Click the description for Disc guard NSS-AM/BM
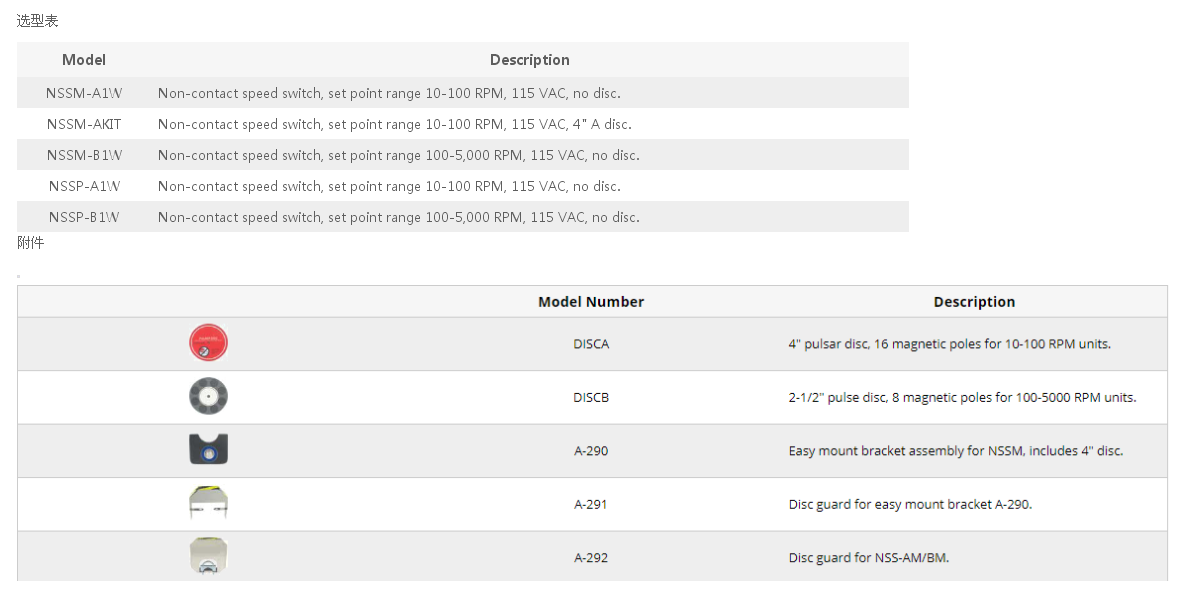 [869, 557]
